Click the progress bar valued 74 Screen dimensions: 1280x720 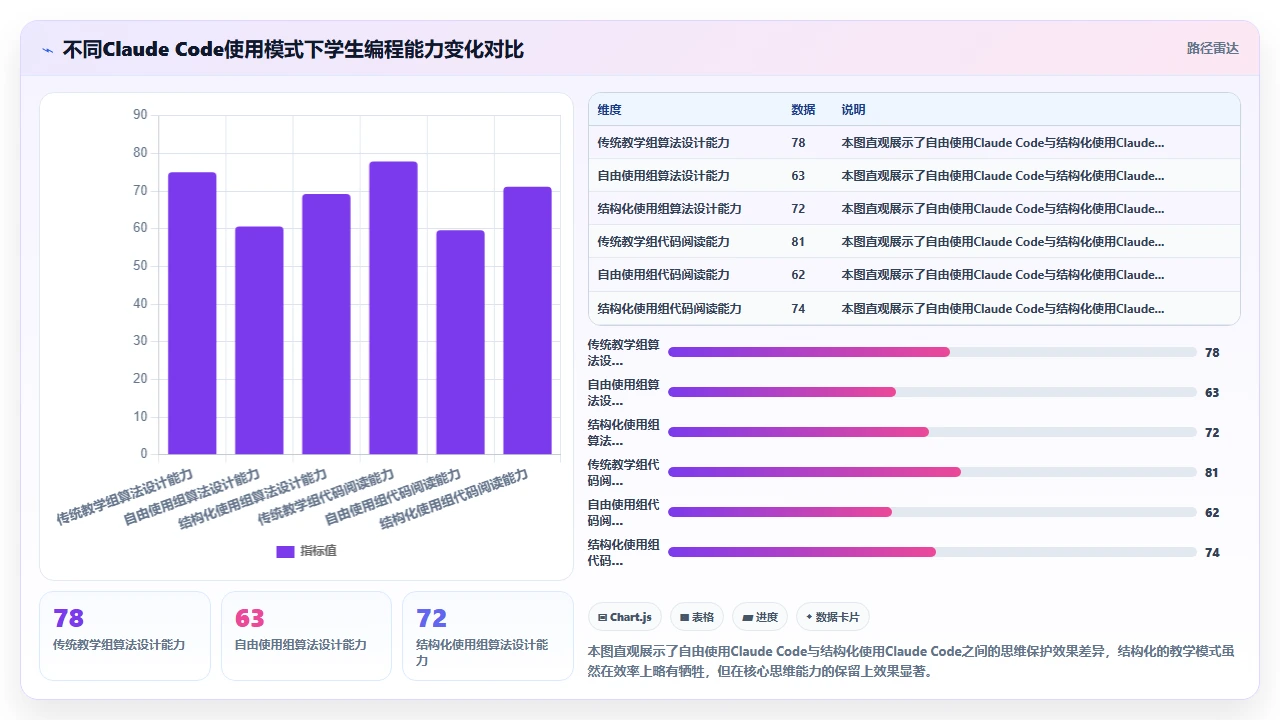click(x=932, y=552)
